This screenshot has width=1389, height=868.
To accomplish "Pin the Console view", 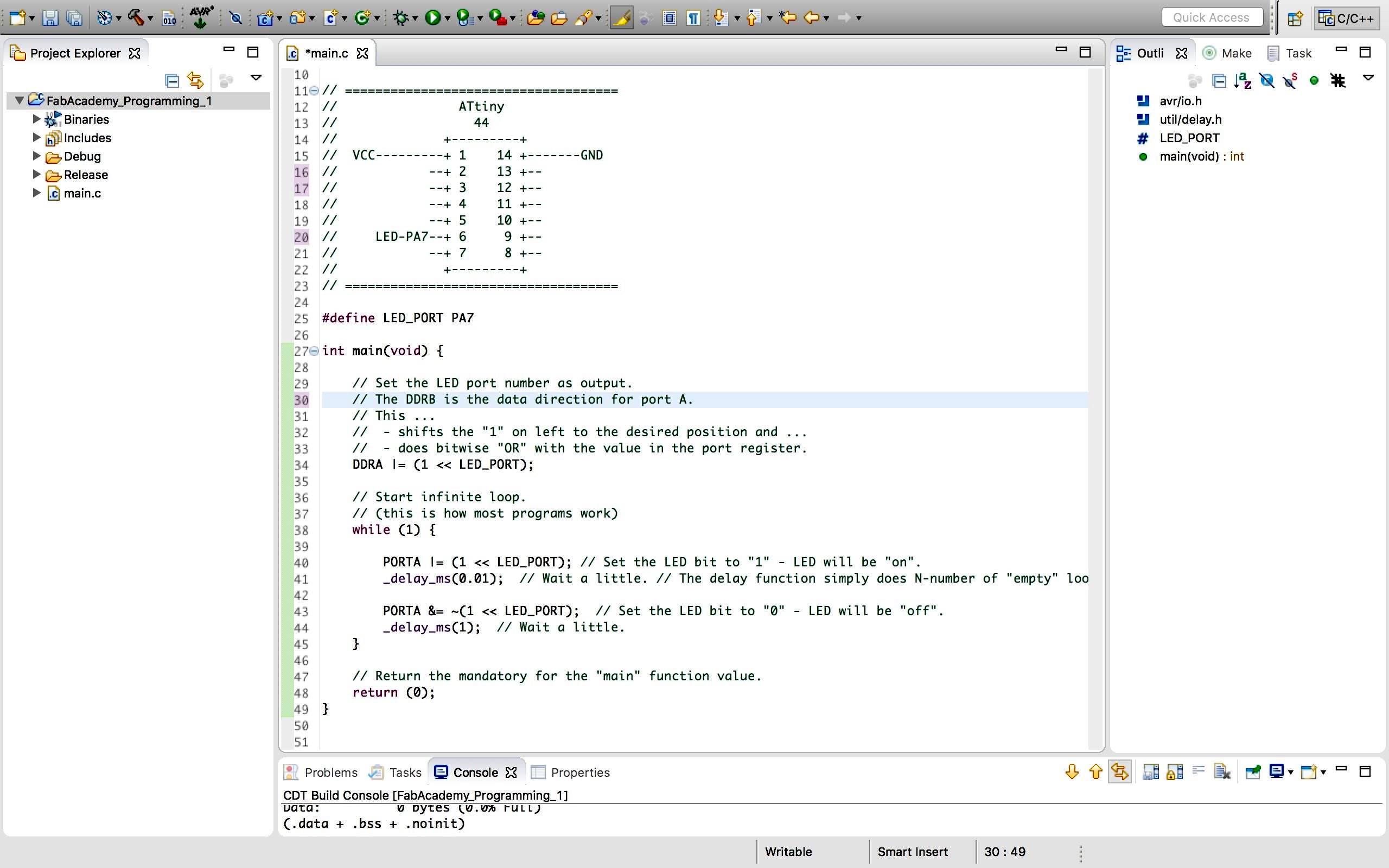I will tap(1253, 771).
